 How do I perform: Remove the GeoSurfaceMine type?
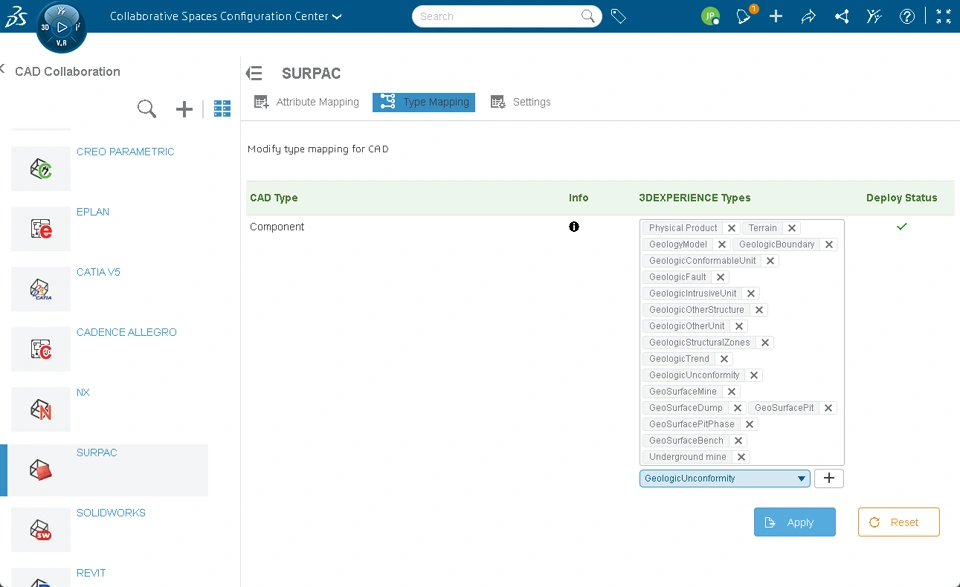[x=731, y=391]
